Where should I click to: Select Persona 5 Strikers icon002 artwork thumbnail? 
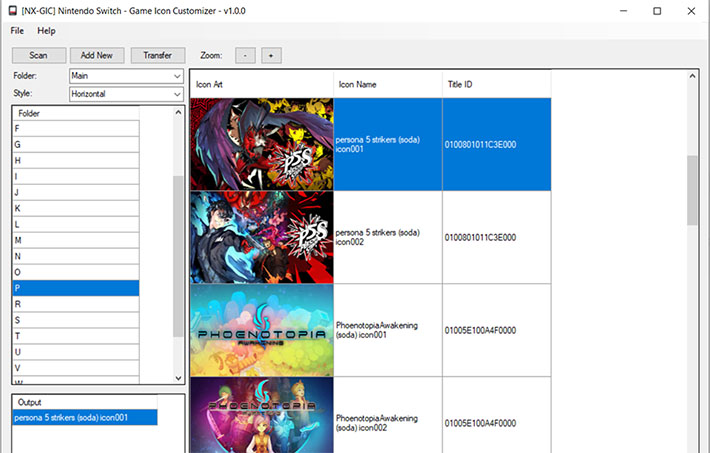click(x=262, y=237)
